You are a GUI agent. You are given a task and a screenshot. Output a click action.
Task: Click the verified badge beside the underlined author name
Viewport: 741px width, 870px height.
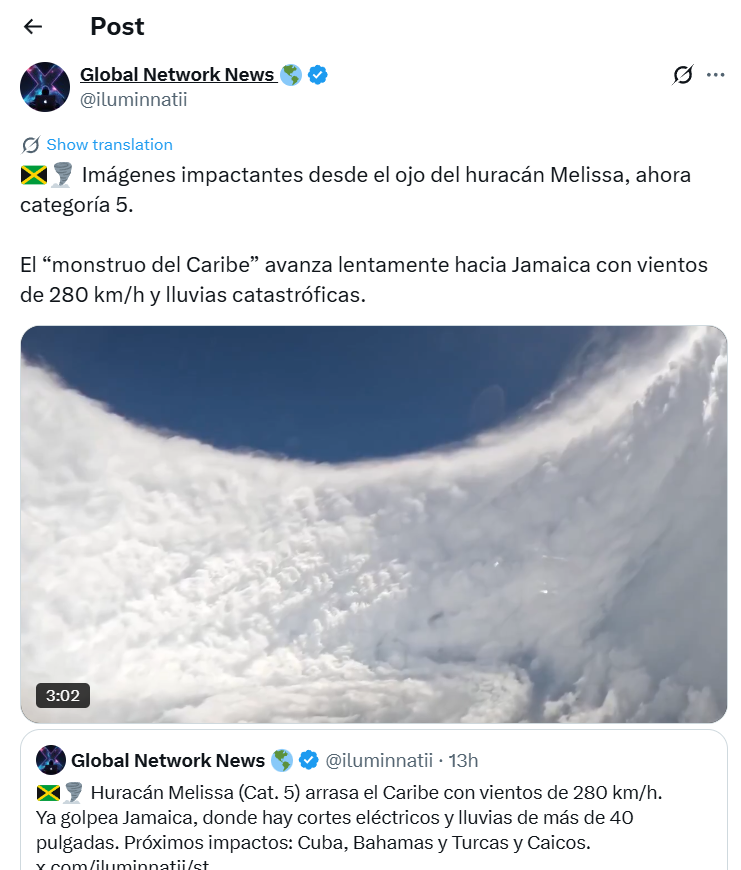tap(318, 75)
